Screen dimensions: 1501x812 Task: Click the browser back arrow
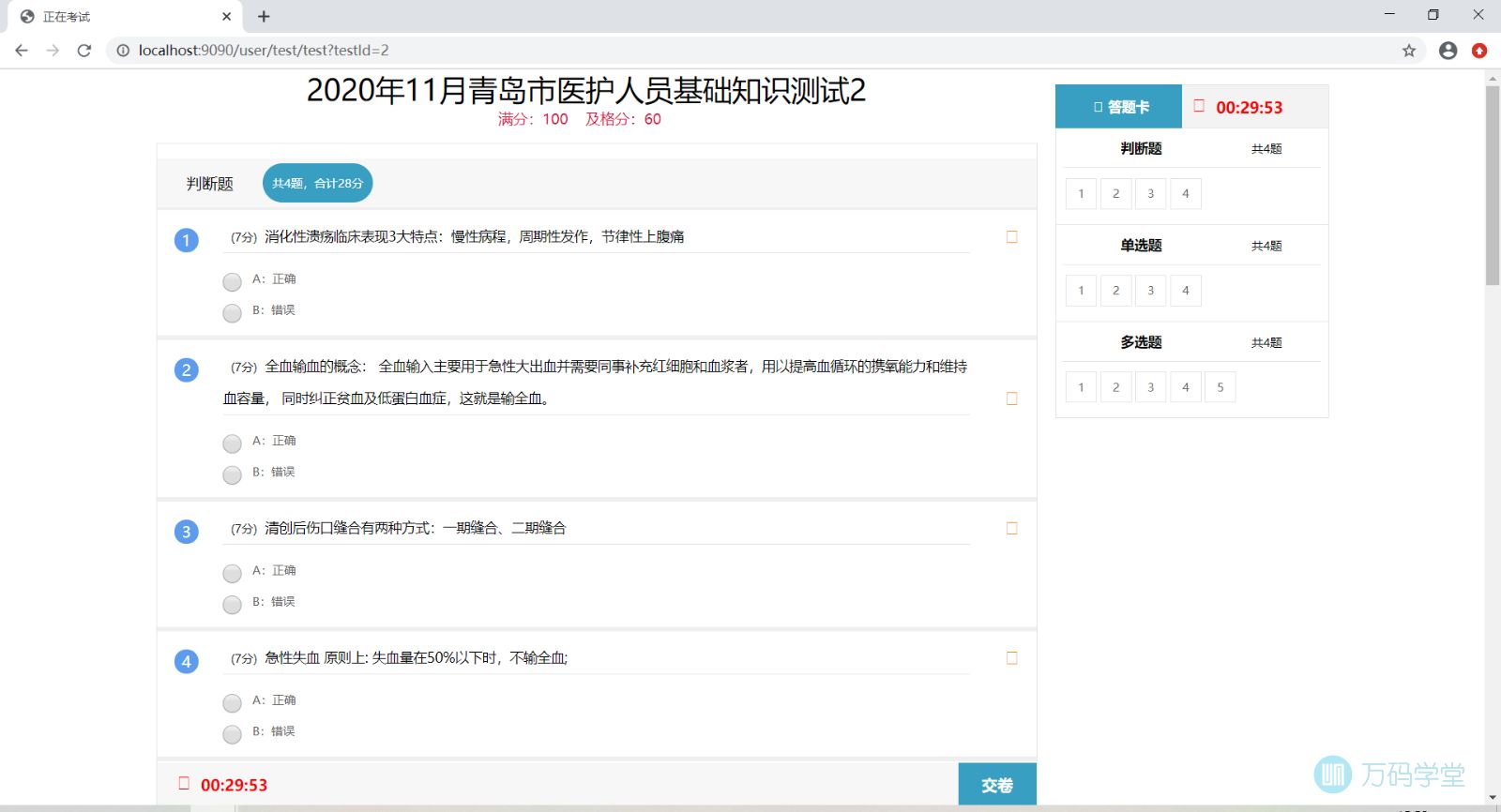22,51
